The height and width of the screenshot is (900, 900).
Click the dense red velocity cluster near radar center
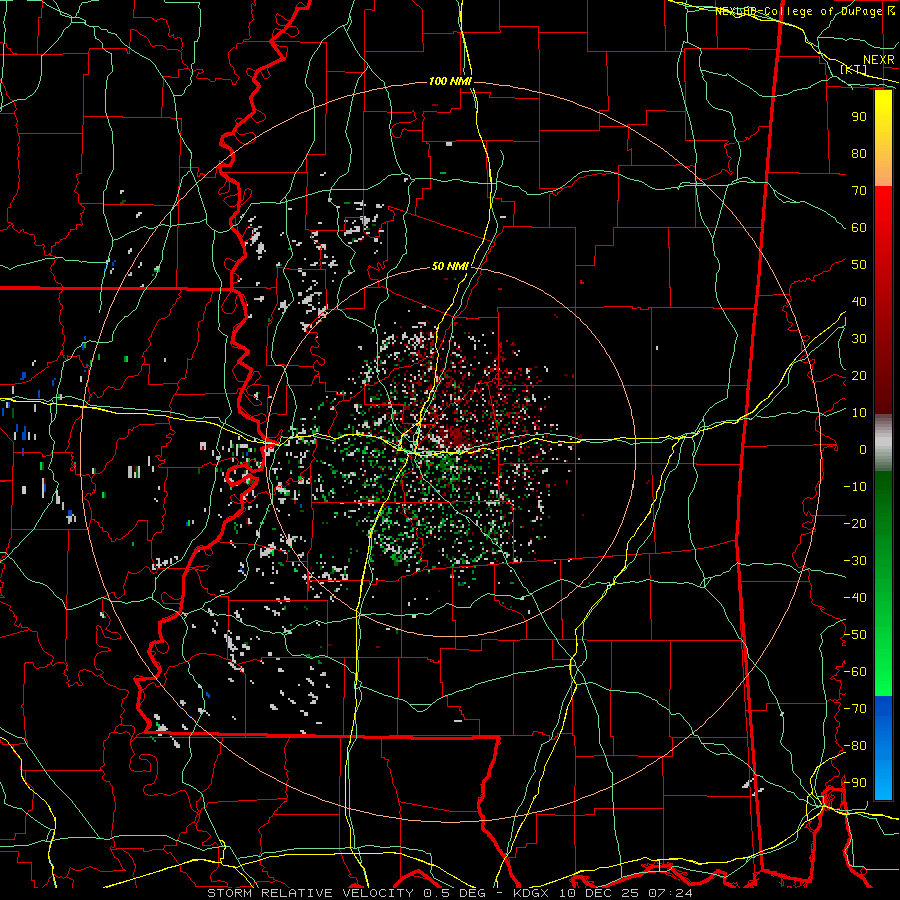click(x=457, y=436)
